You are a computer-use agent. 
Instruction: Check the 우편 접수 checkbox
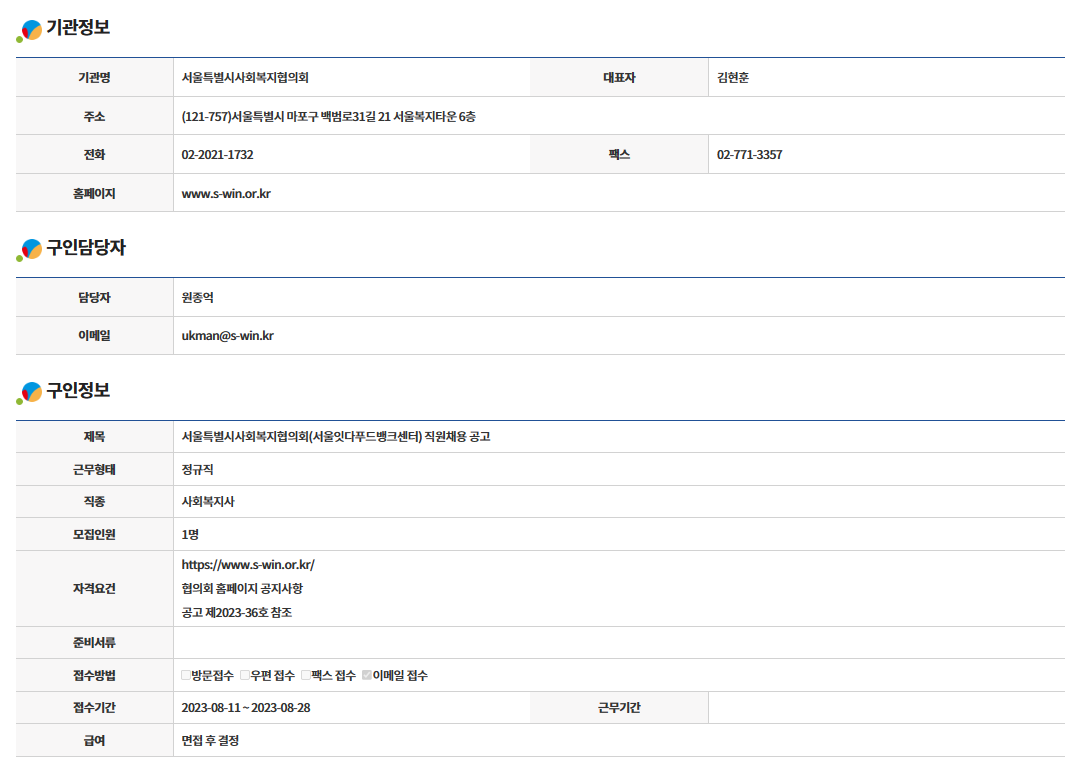[x=245, y=676]
